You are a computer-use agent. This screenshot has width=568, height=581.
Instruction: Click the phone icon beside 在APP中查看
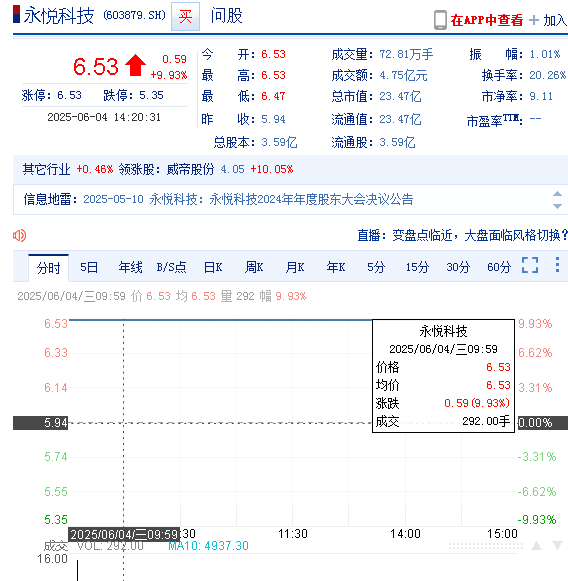440,20
